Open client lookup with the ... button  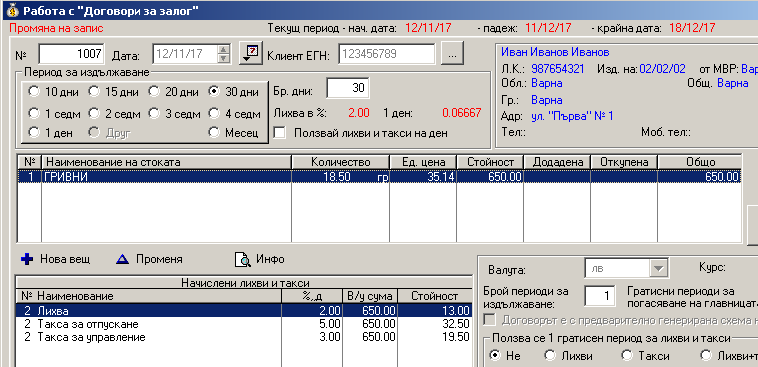(x=452, y=54)
